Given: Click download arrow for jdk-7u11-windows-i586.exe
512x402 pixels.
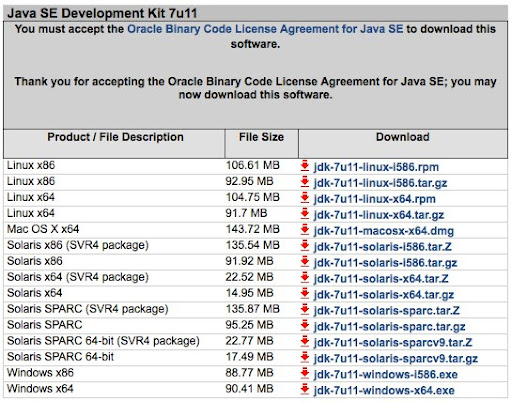Looking at the screenshot, I should point(305,373).
